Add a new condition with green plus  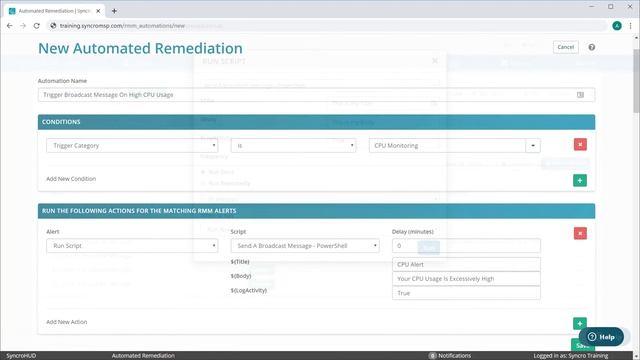pos(580,180)
